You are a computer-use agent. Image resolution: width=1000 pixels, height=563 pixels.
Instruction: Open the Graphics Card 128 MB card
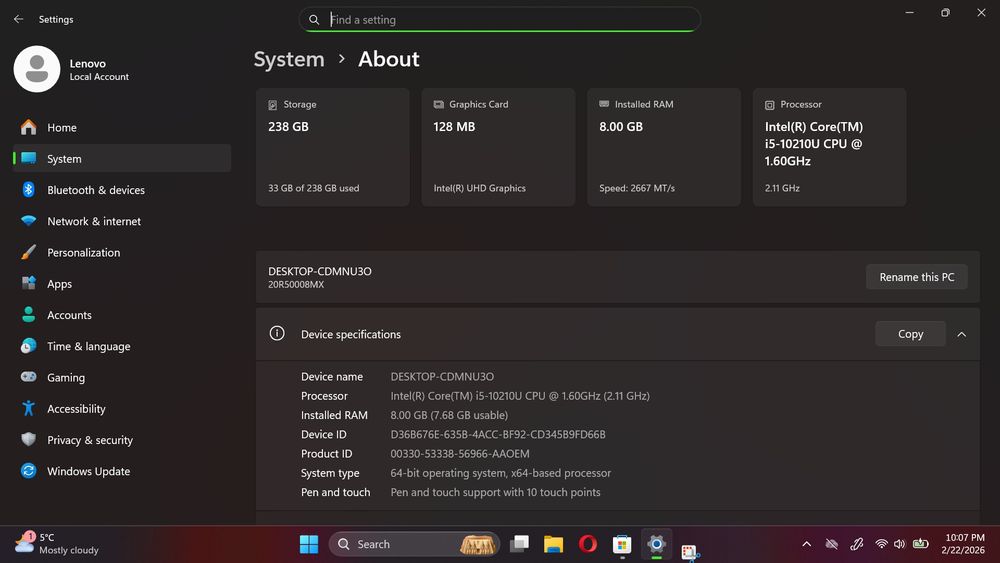click(x=498, y=147)
